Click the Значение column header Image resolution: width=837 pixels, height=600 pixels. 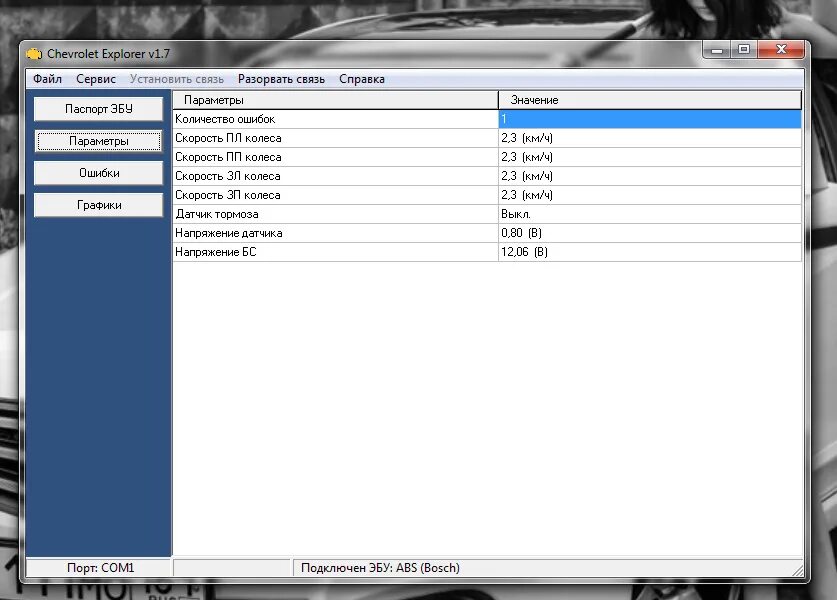pos(650,100)
